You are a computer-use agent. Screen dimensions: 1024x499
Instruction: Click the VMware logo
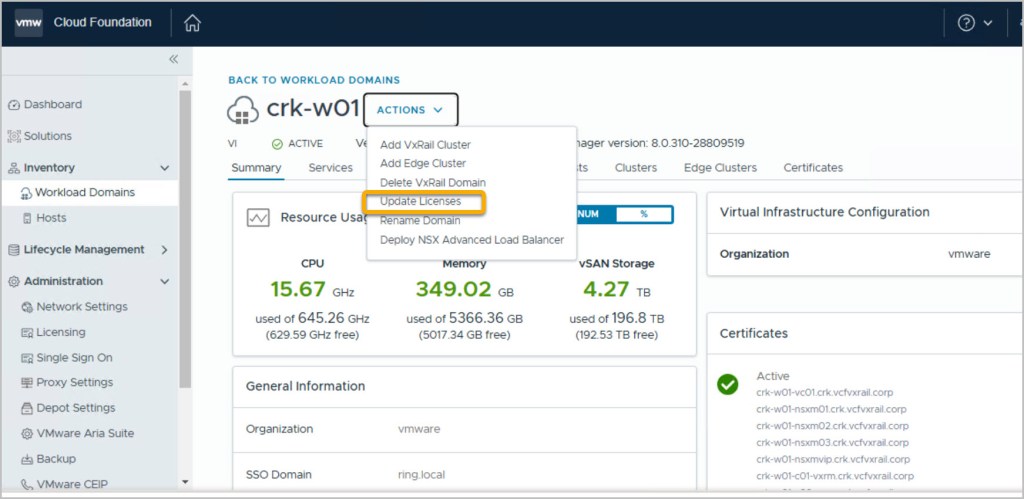(x=28, y=23)
